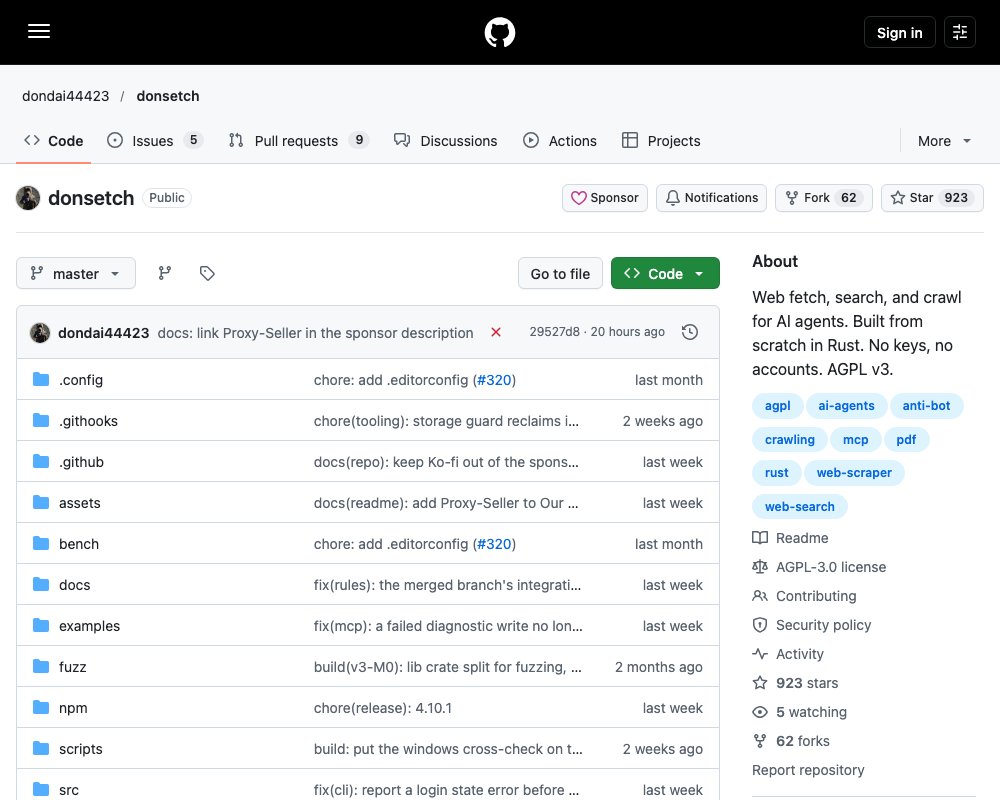Open commit 'chore(release): 4.10.1'

tap(383, 708)
